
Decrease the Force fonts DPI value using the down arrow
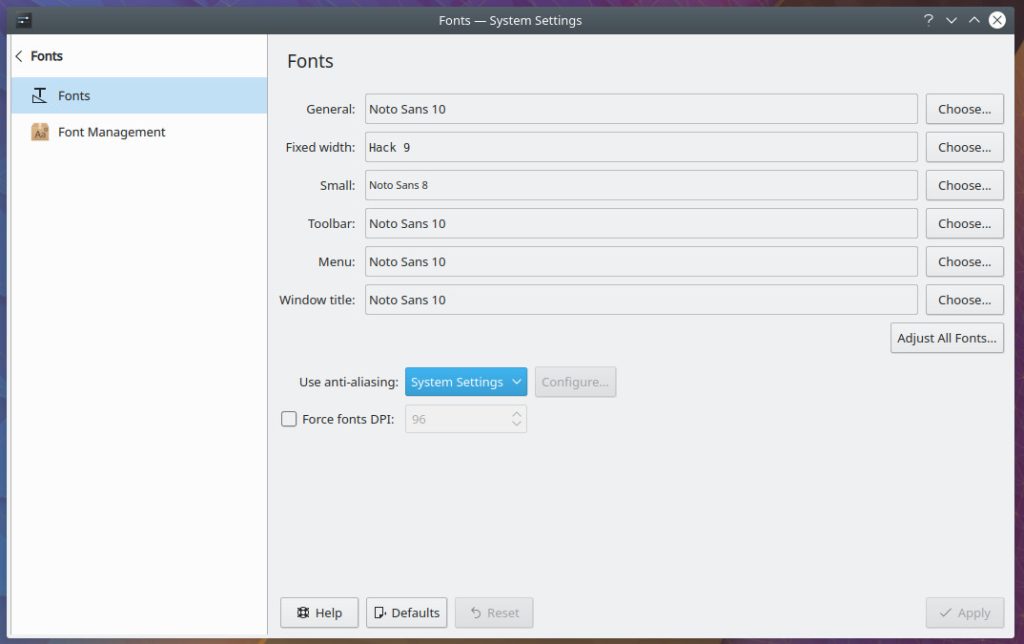pos(516,425)
